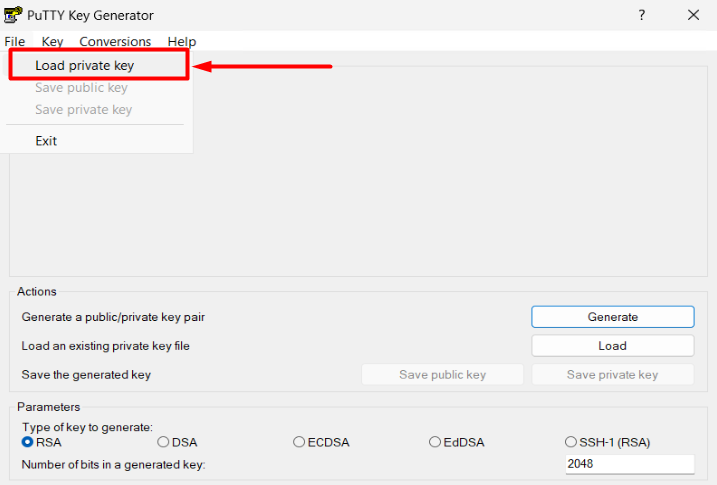Screen dimensions: 717x485
Task: Click 'Number of bits in a generated key:' label
Action: tap(113, 464)
